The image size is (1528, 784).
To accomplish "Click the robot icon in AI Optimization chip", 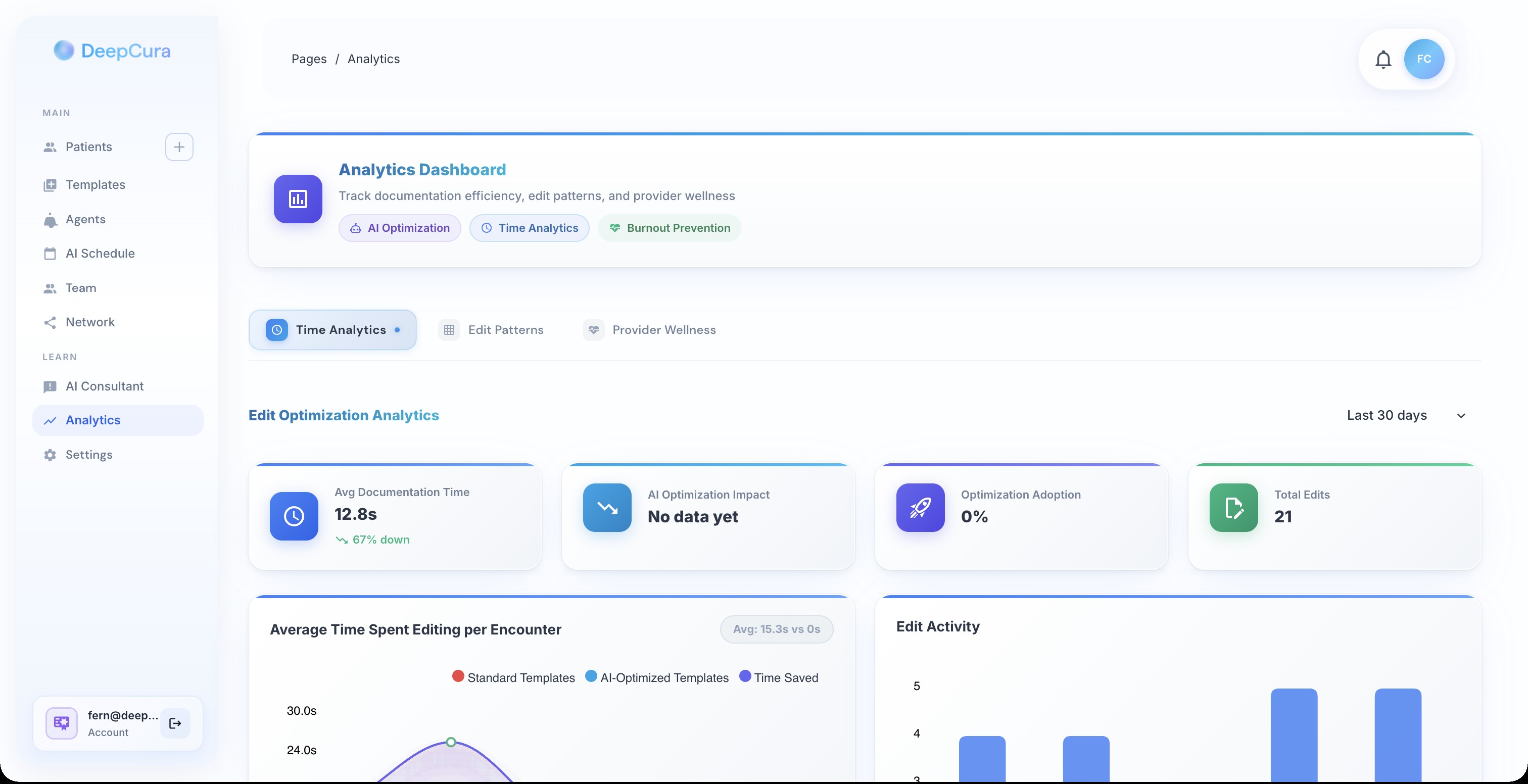I will (355, 228).
